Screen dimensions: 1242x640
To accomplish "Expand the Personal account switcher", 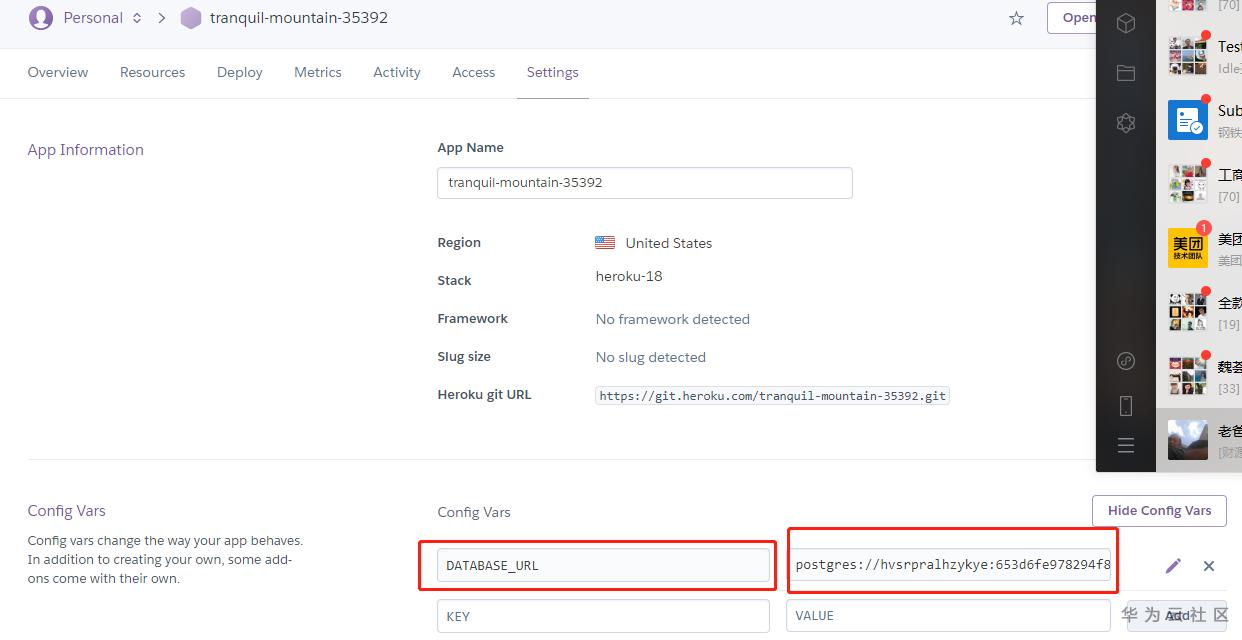I will 137,18.
